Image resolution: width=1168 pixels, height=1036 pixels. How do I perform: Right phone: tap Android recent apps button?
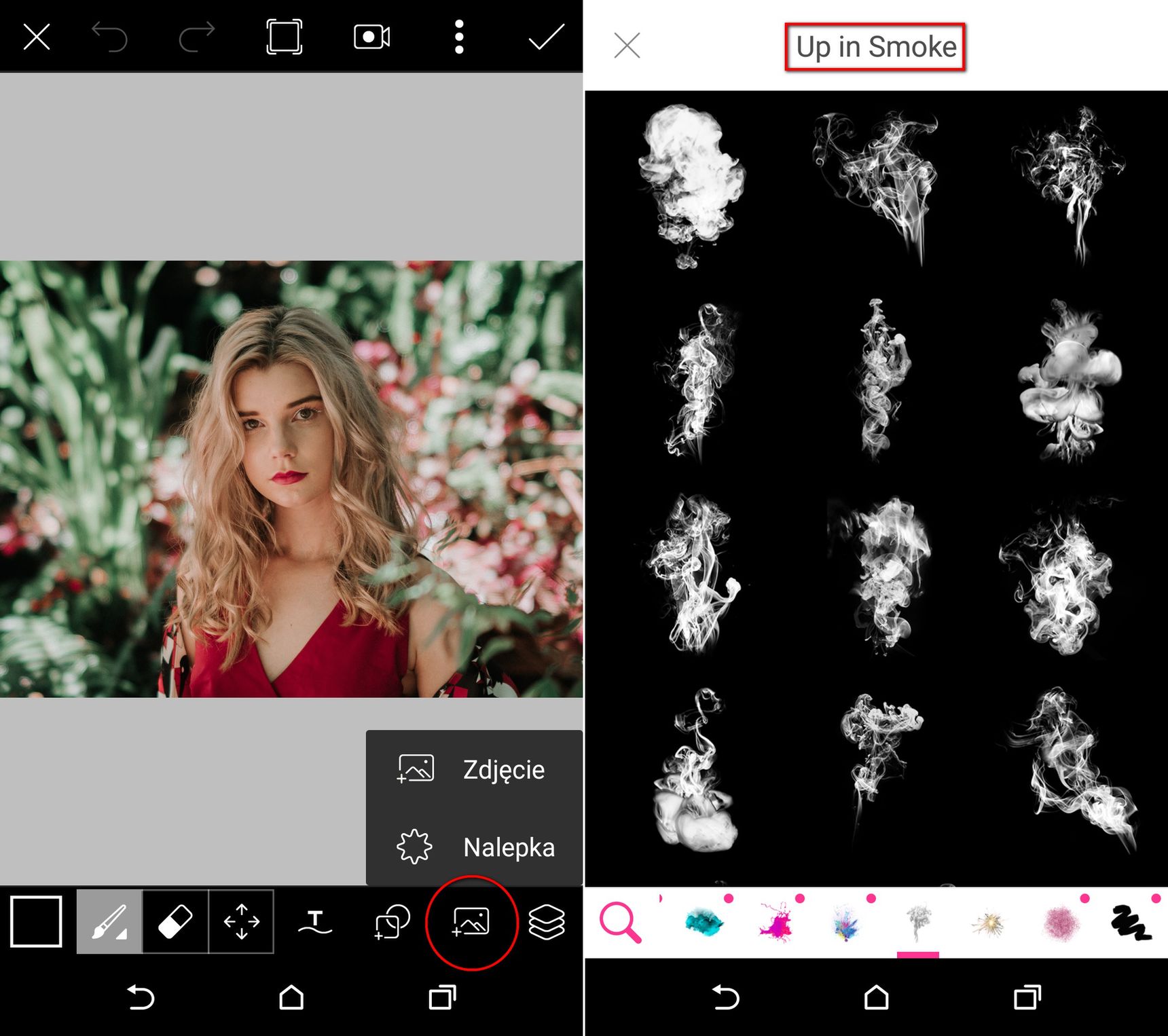pyautogui.click(x=1027, y=997)
